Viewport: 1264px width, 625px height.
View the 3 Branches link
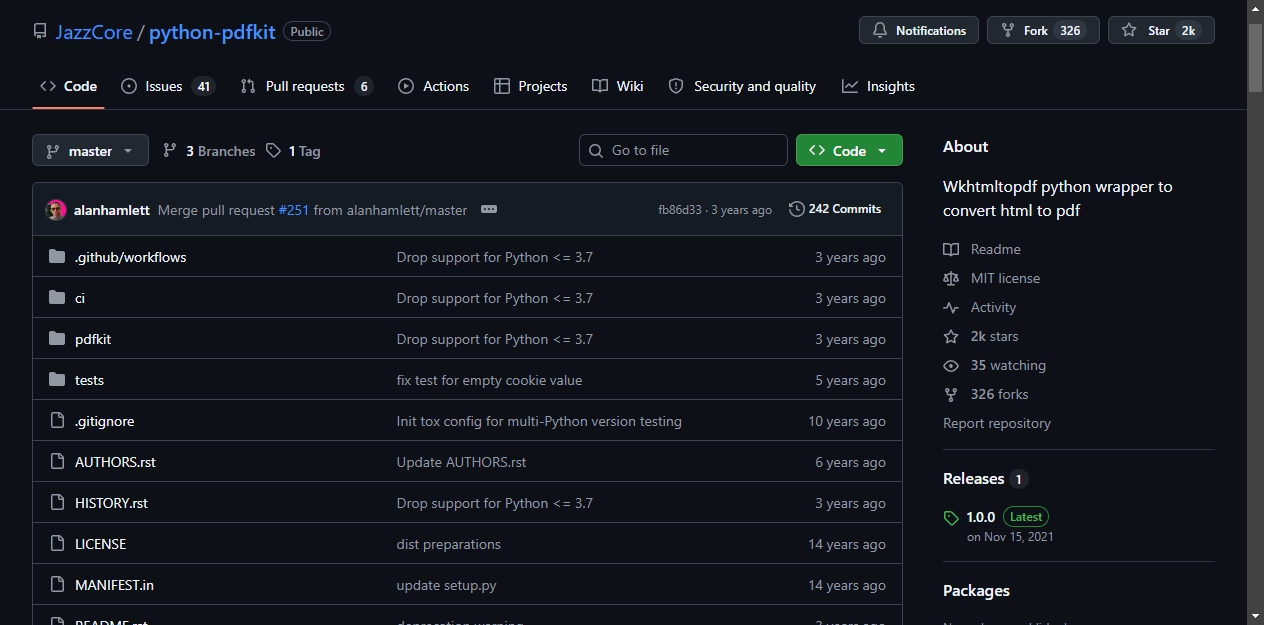click(209, 151)
